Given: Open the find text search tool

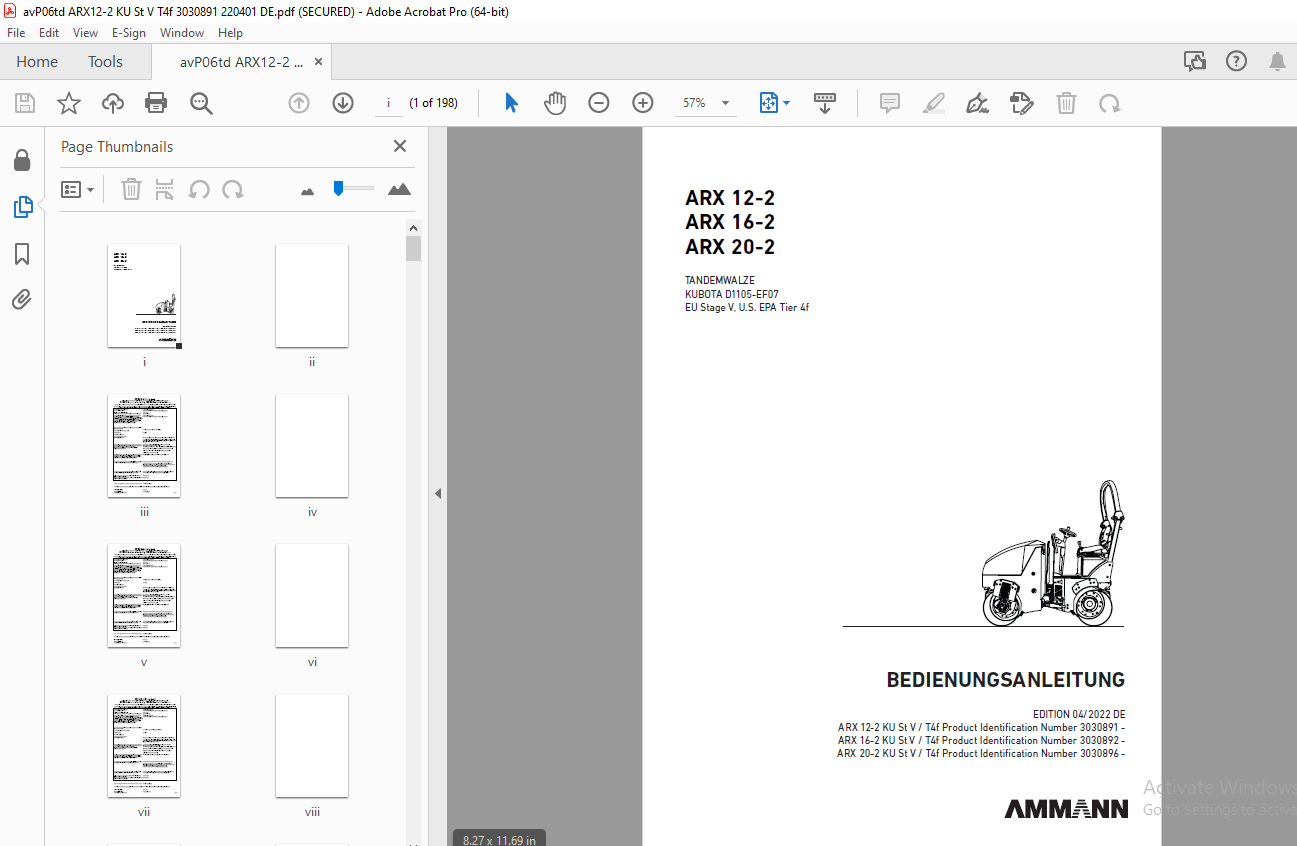Looking at the screenshot, I should (x=201, y=103).
